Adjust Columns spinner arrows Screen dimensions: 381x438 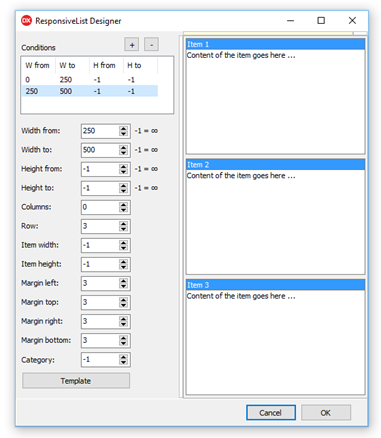click(124, 207)
